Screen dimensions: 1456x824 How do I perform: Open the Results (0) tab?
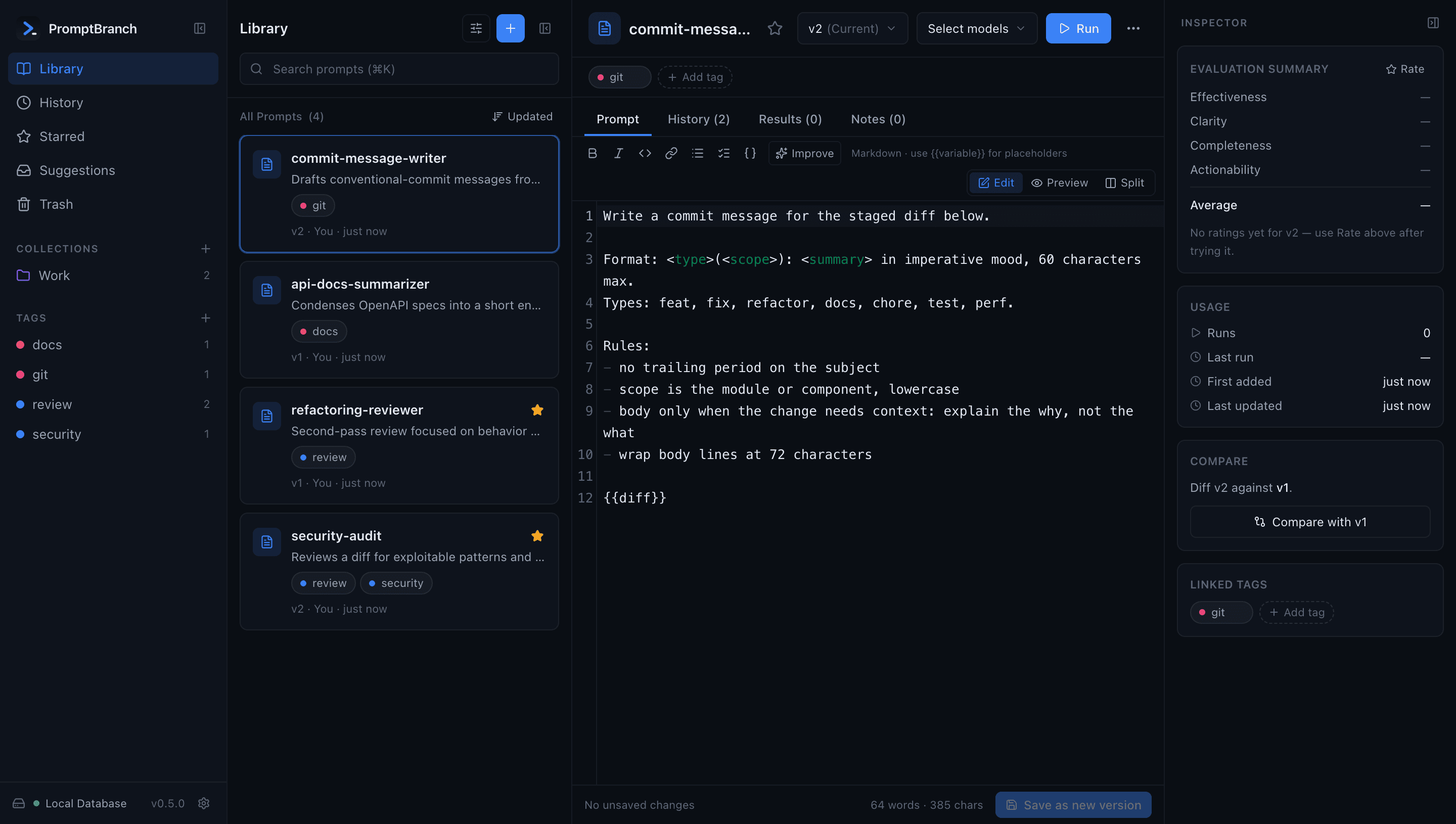click(x=790, y=119)
